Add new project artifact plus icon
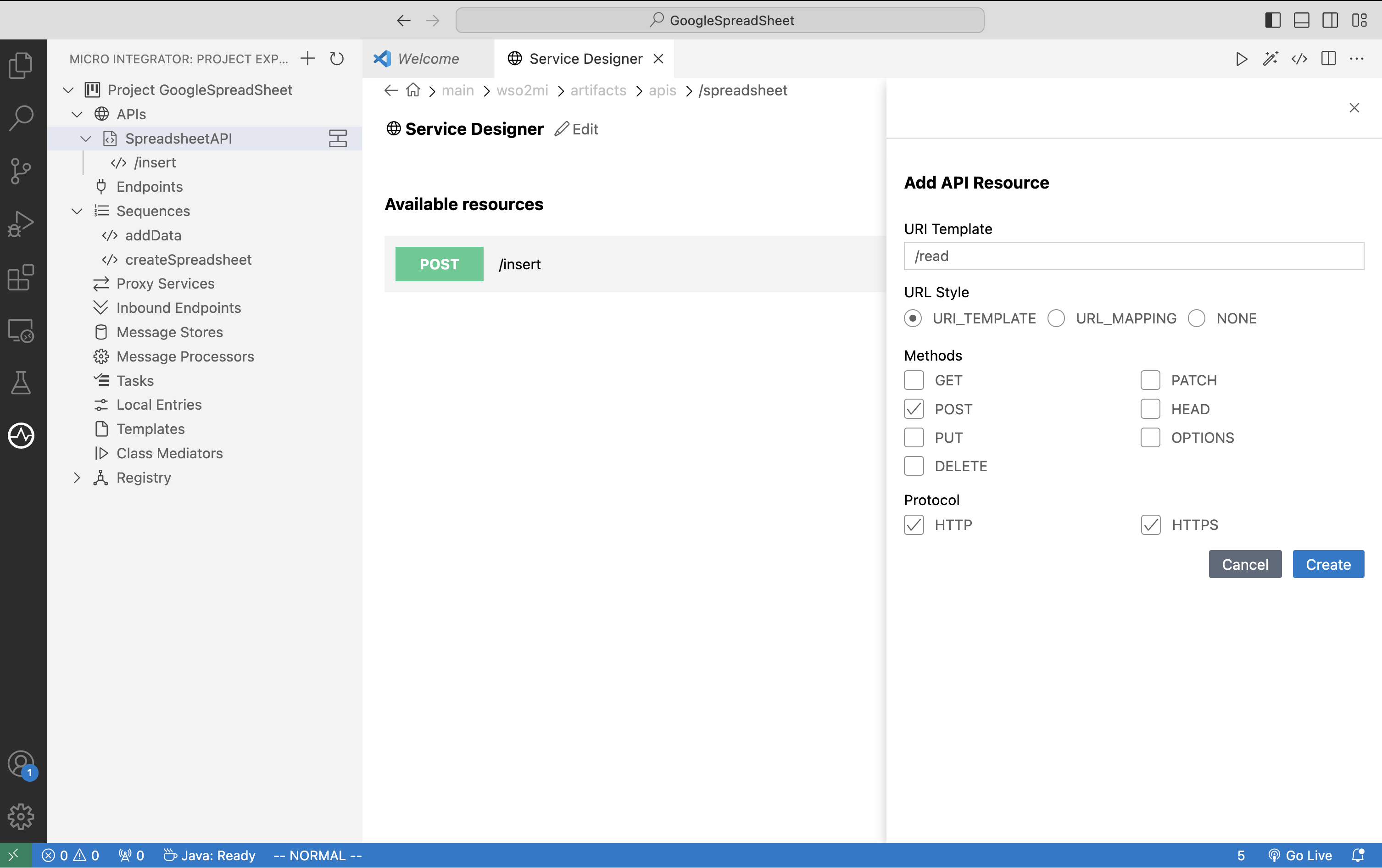 (307, 59)
